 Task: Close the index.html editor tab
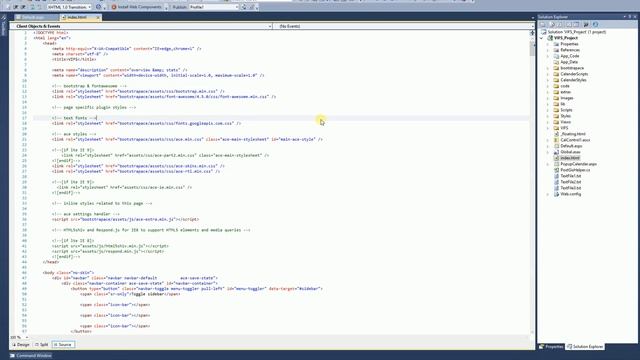coord(98,18)
